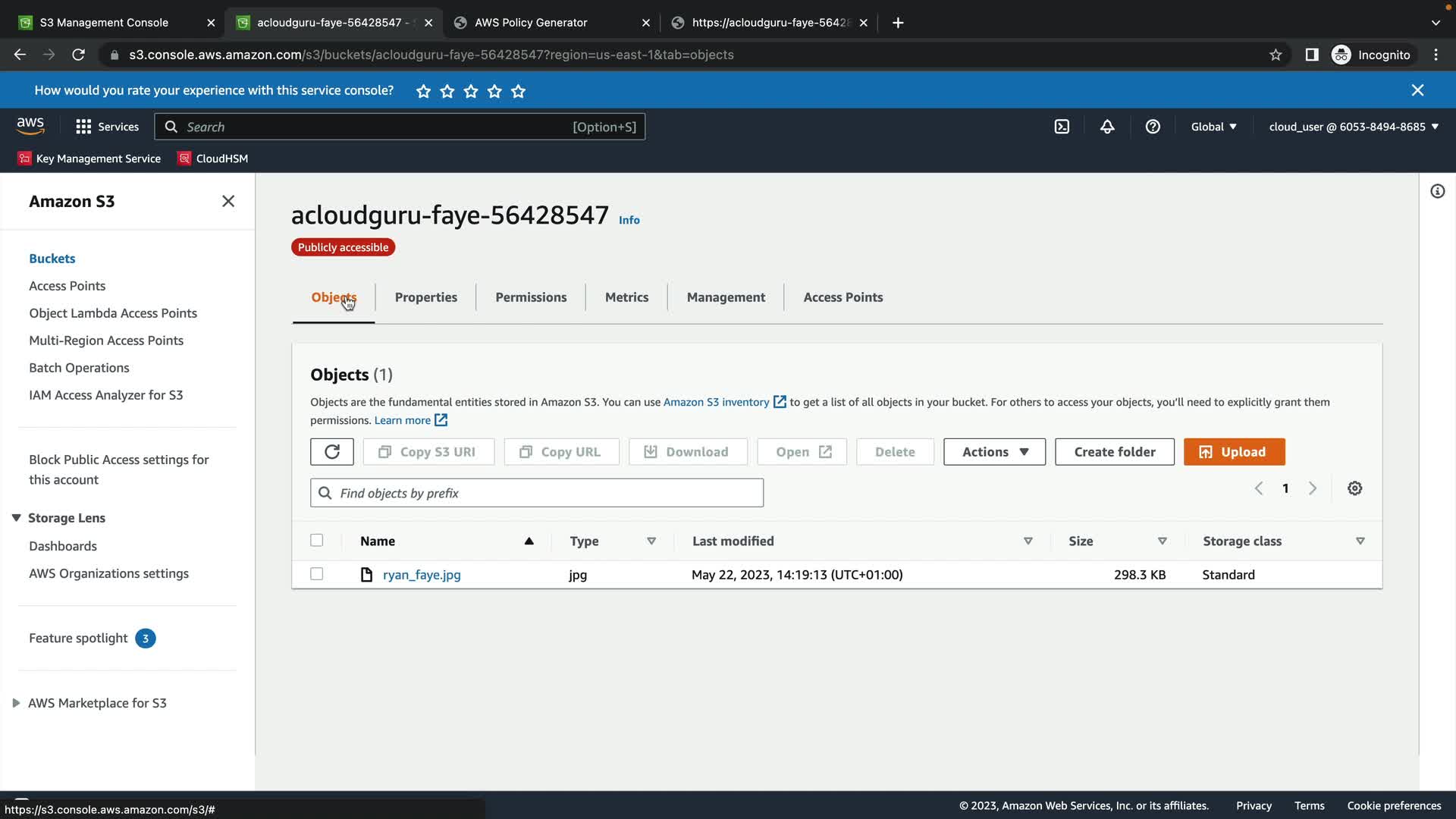Select the ryan_faye.jpg checkbox
This screenshot has height=819, width=1456.
tap(317, 574)
